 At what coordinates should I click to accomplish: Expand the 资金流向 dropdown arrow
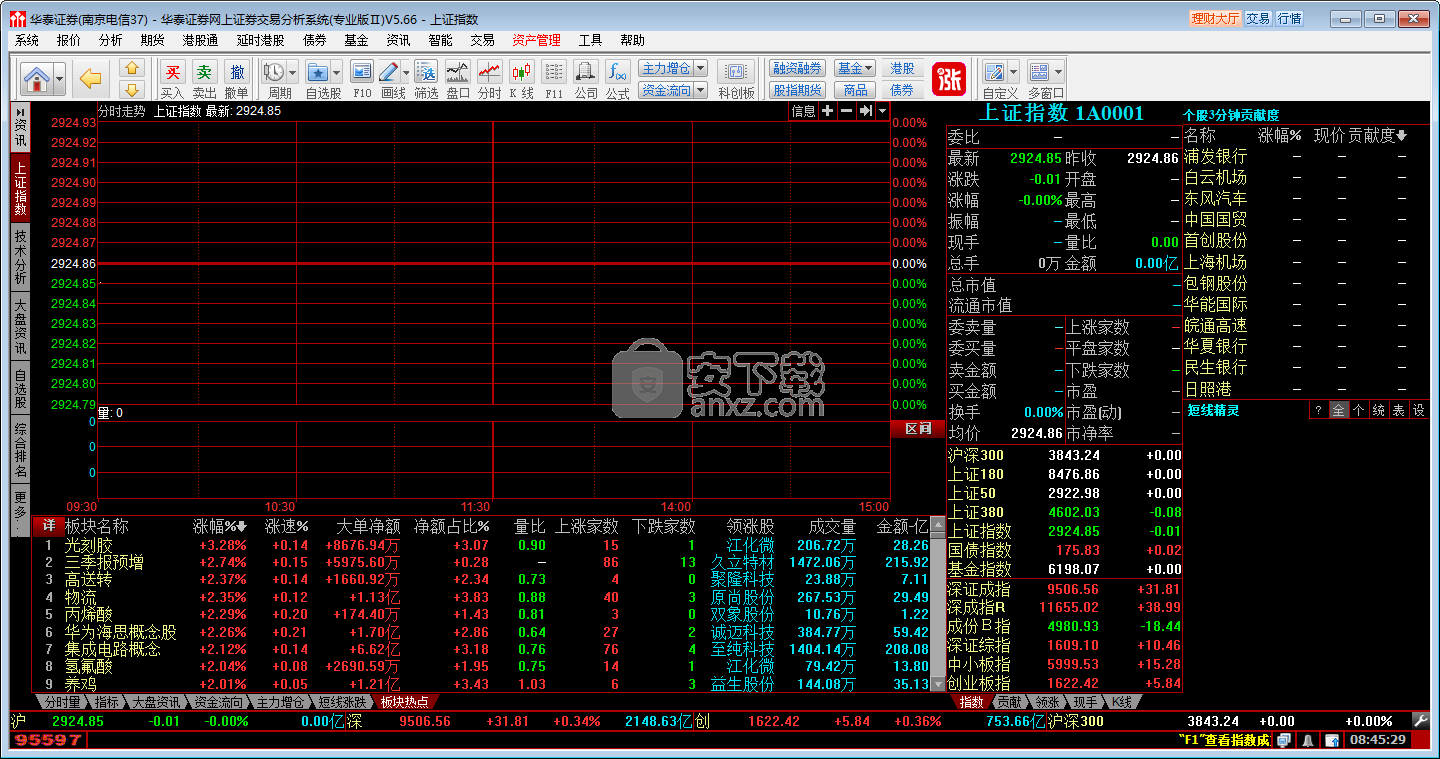click(x=700, y=90)
